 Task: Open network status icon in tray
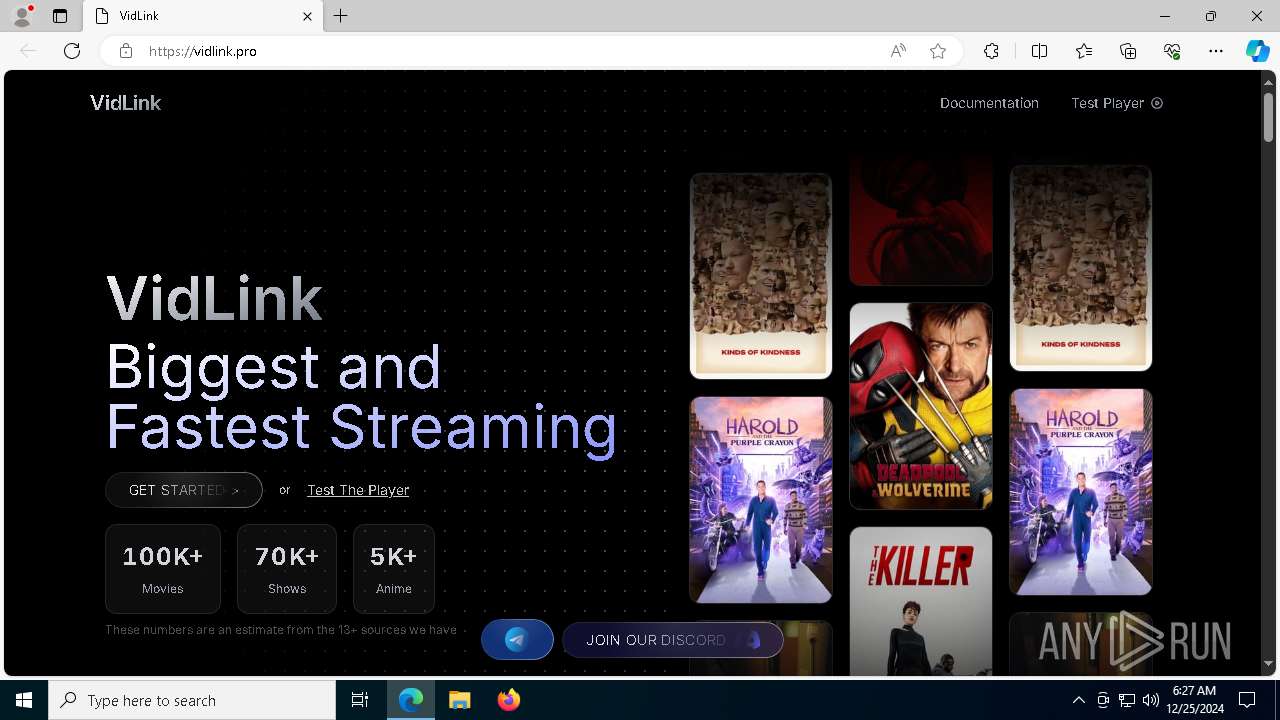tap(1127, 700)
